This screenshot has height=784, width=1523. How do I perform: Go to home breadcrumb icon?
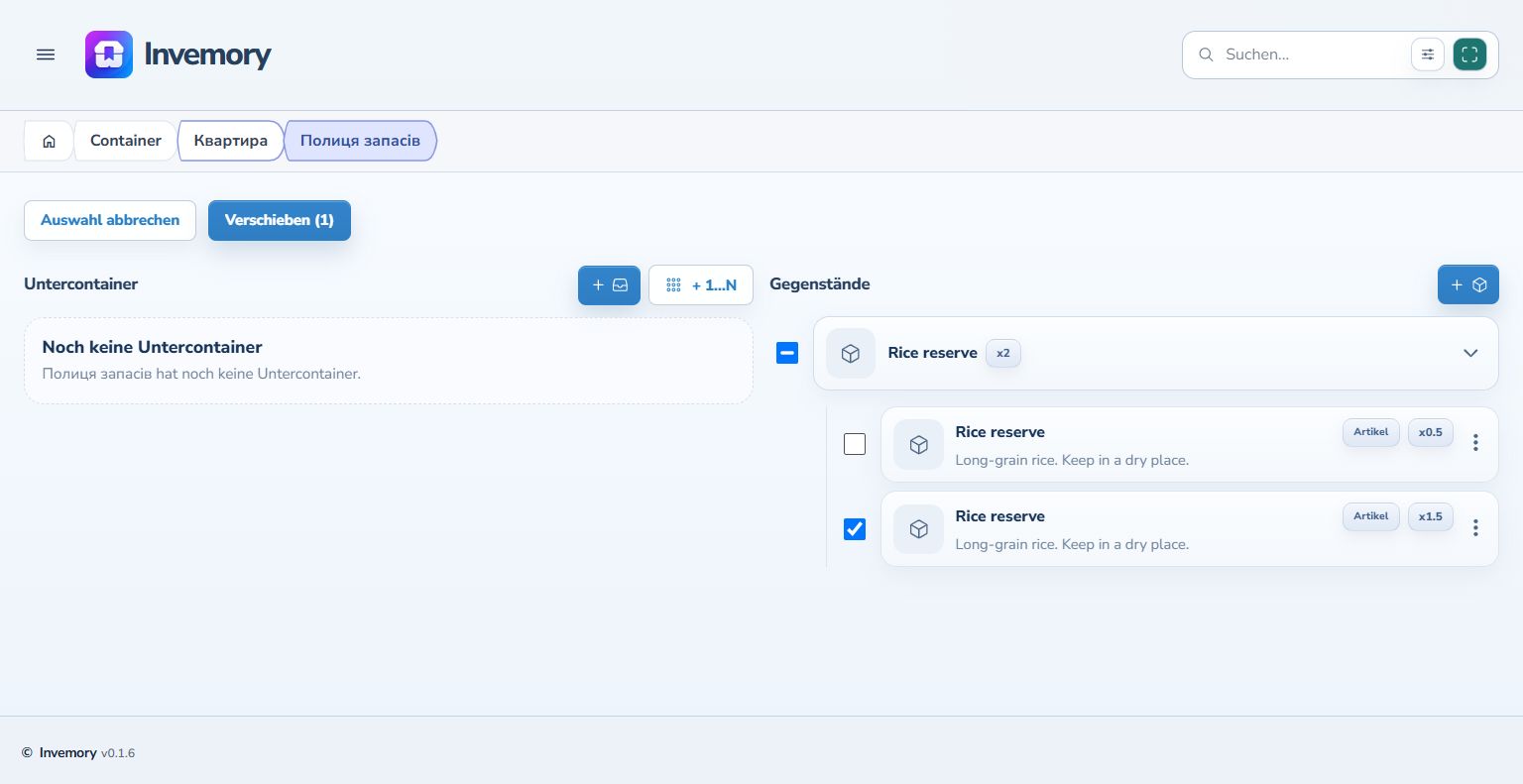coord(49,141)
